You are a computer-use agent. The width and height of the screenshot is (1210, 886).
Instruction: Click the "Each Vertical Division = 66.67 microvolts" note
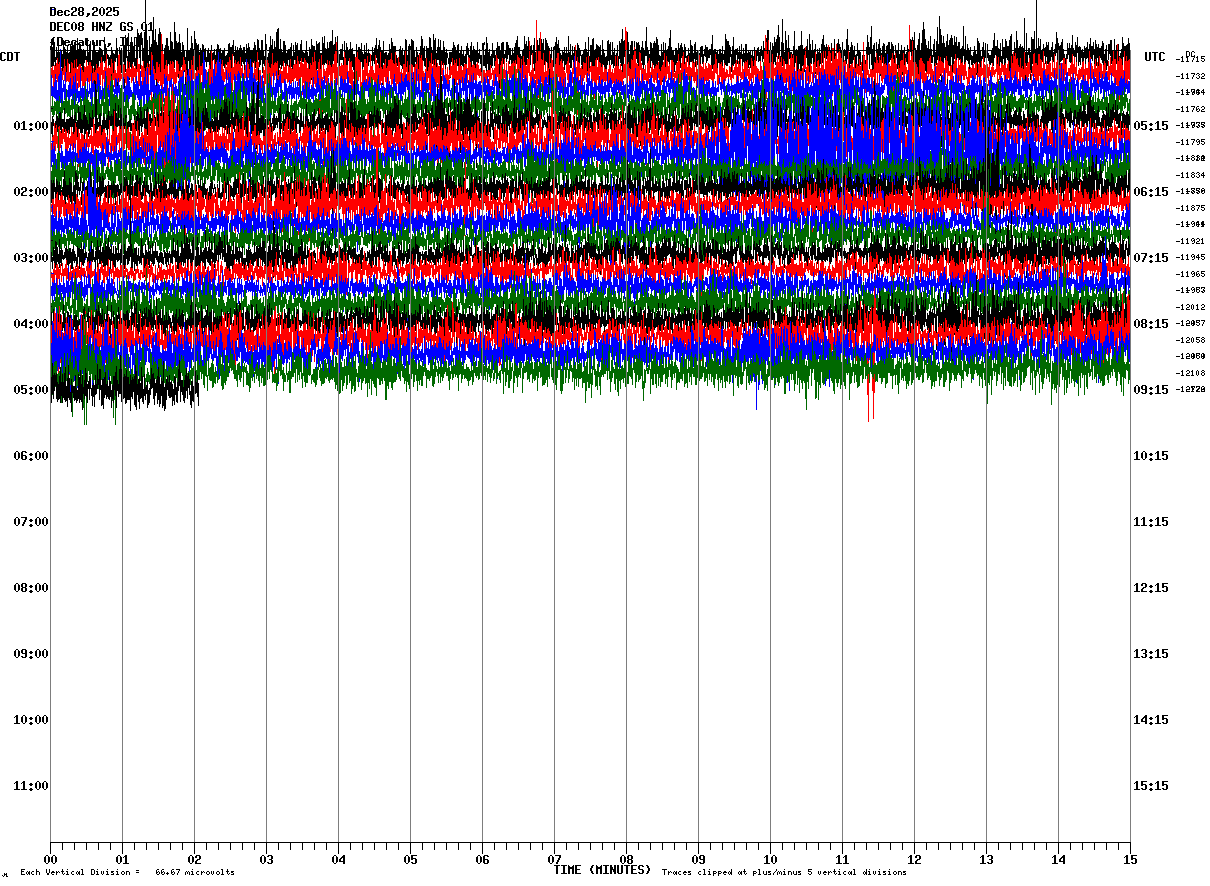[127, 873]
